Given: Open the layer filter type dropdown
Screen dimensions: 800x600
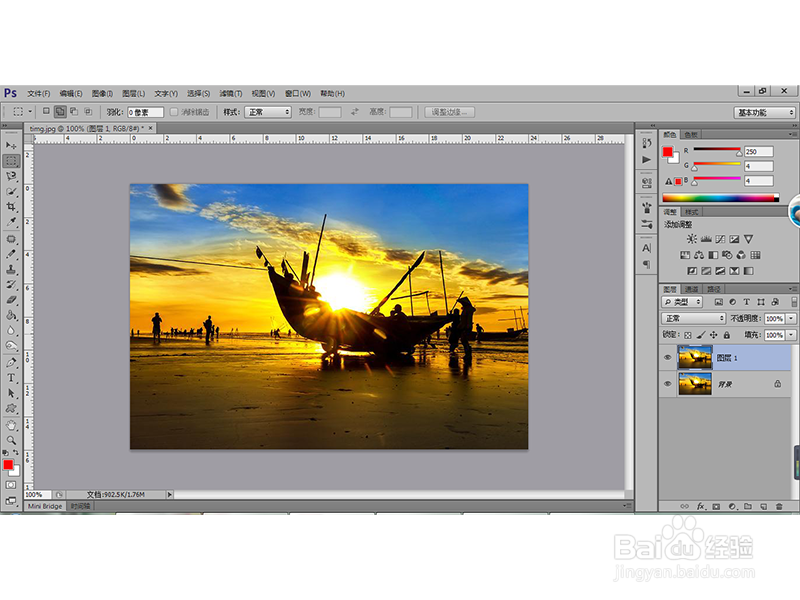Looking at the screenshot, I should [682, 302].
